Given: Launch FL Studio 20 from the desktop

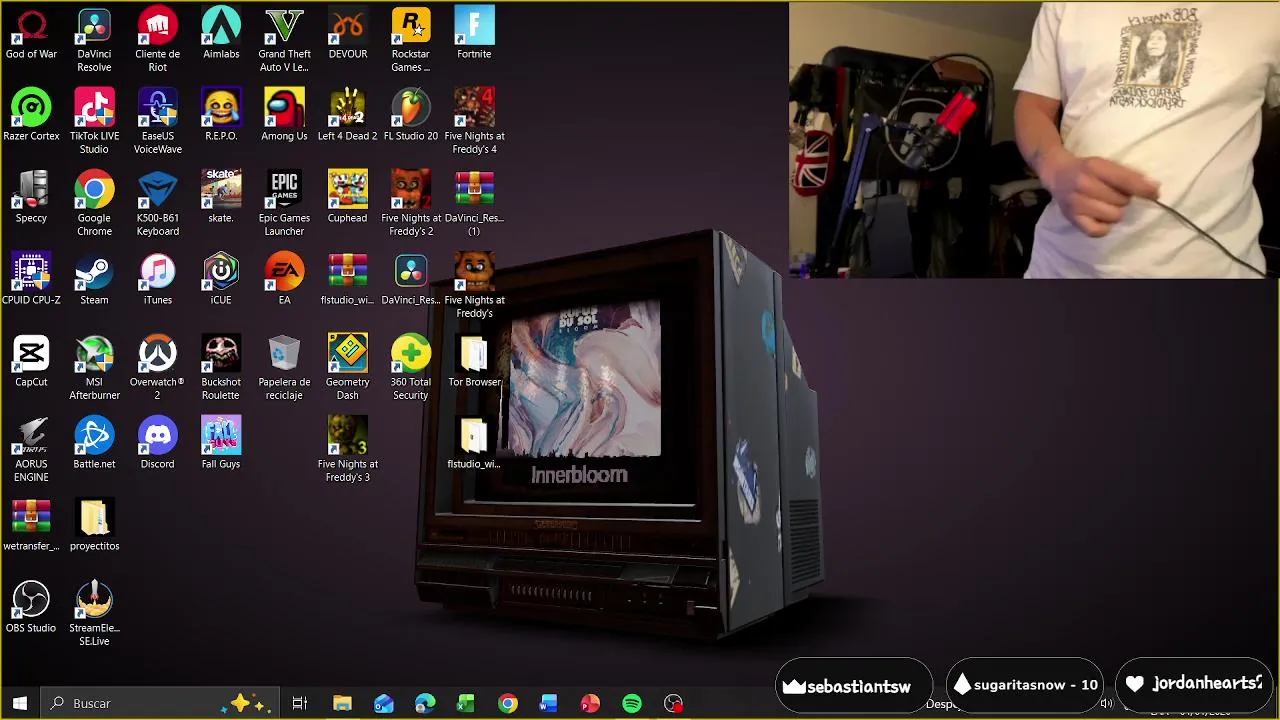Looking at the screenshot, I should coord(410,116).
